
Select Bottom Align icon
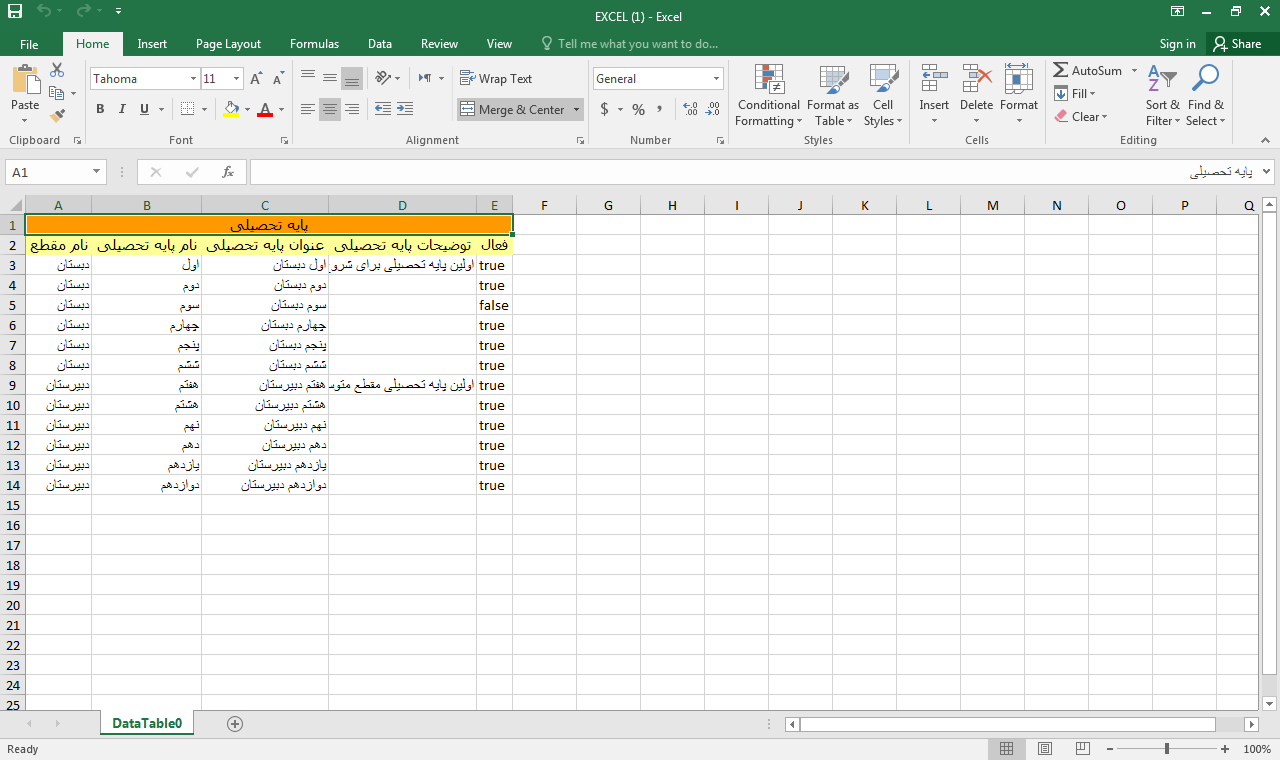click(x=351, y=78)
